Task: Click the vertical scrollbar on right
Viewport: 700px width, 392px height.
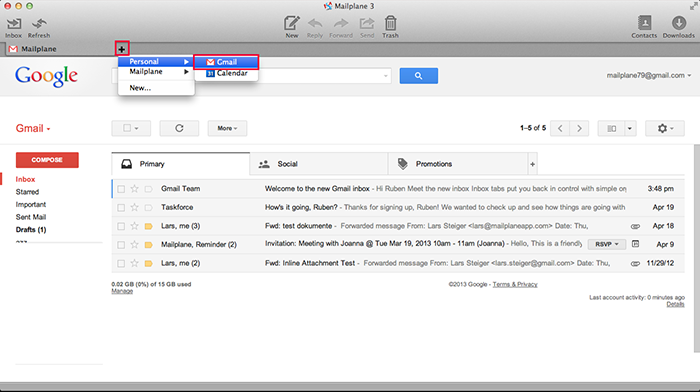Action: pyautogui.click(x=696, y=248)
